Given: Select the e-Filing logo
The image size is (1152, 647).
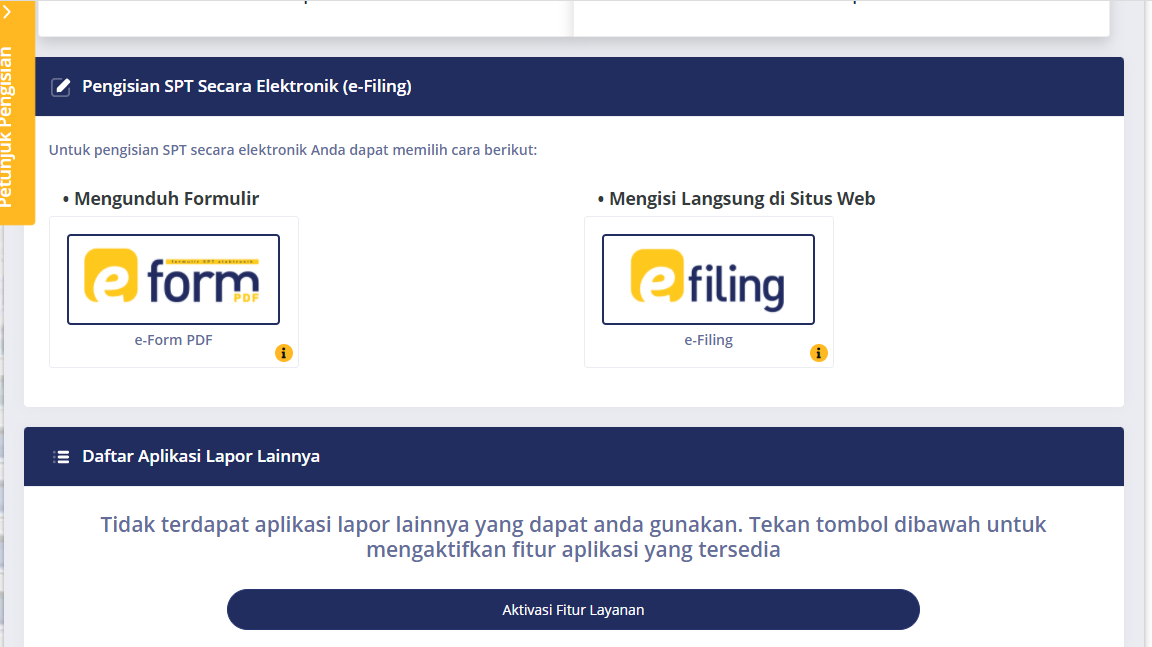Looking at the screenshot, I should click(708, 279).
